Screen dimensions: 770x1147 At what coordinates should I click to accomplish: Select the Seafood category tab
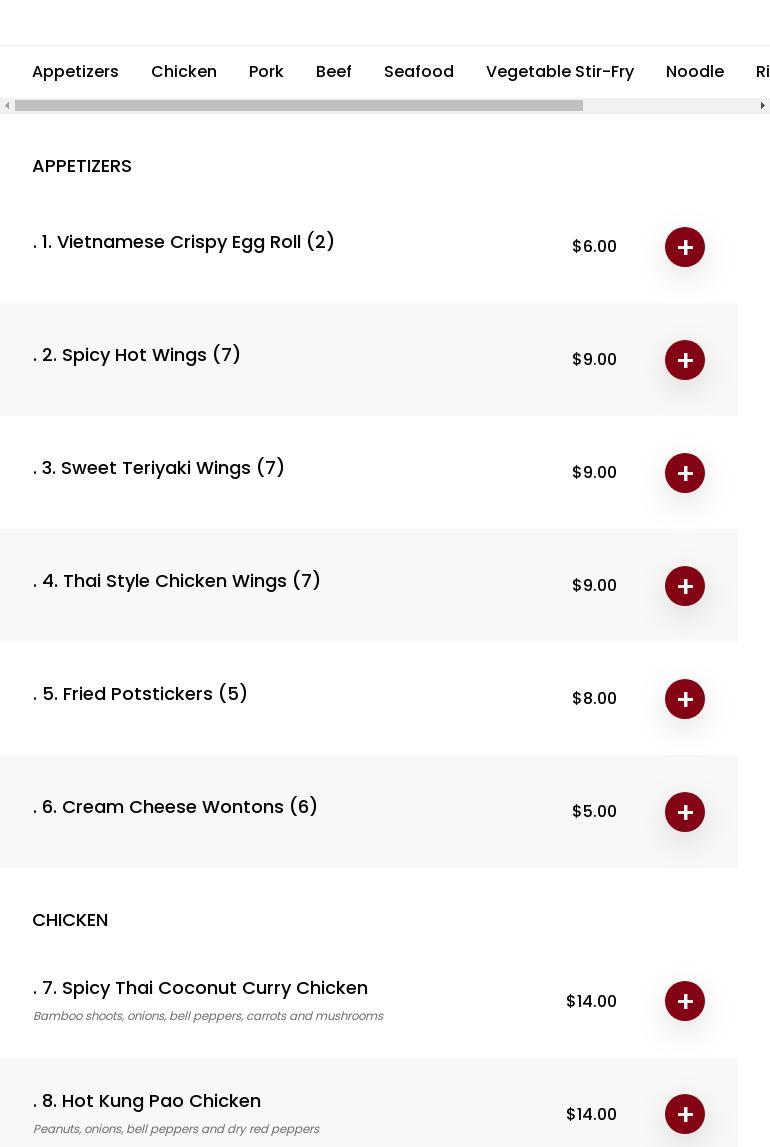419,72
